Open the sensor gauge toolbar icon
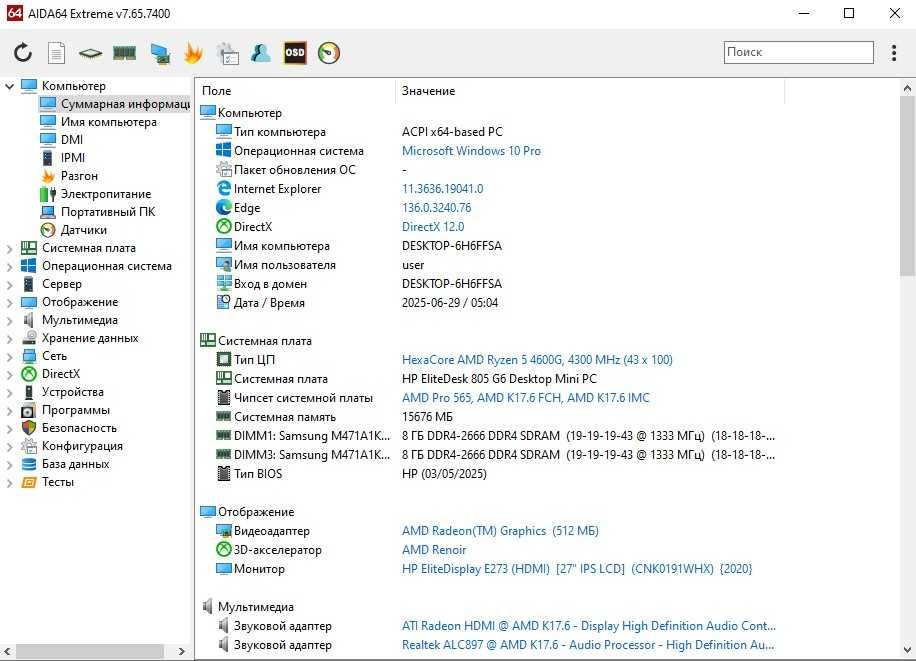The height and width of the screenshot is (661, 916). pyautogui.click(x=329, y=53)
